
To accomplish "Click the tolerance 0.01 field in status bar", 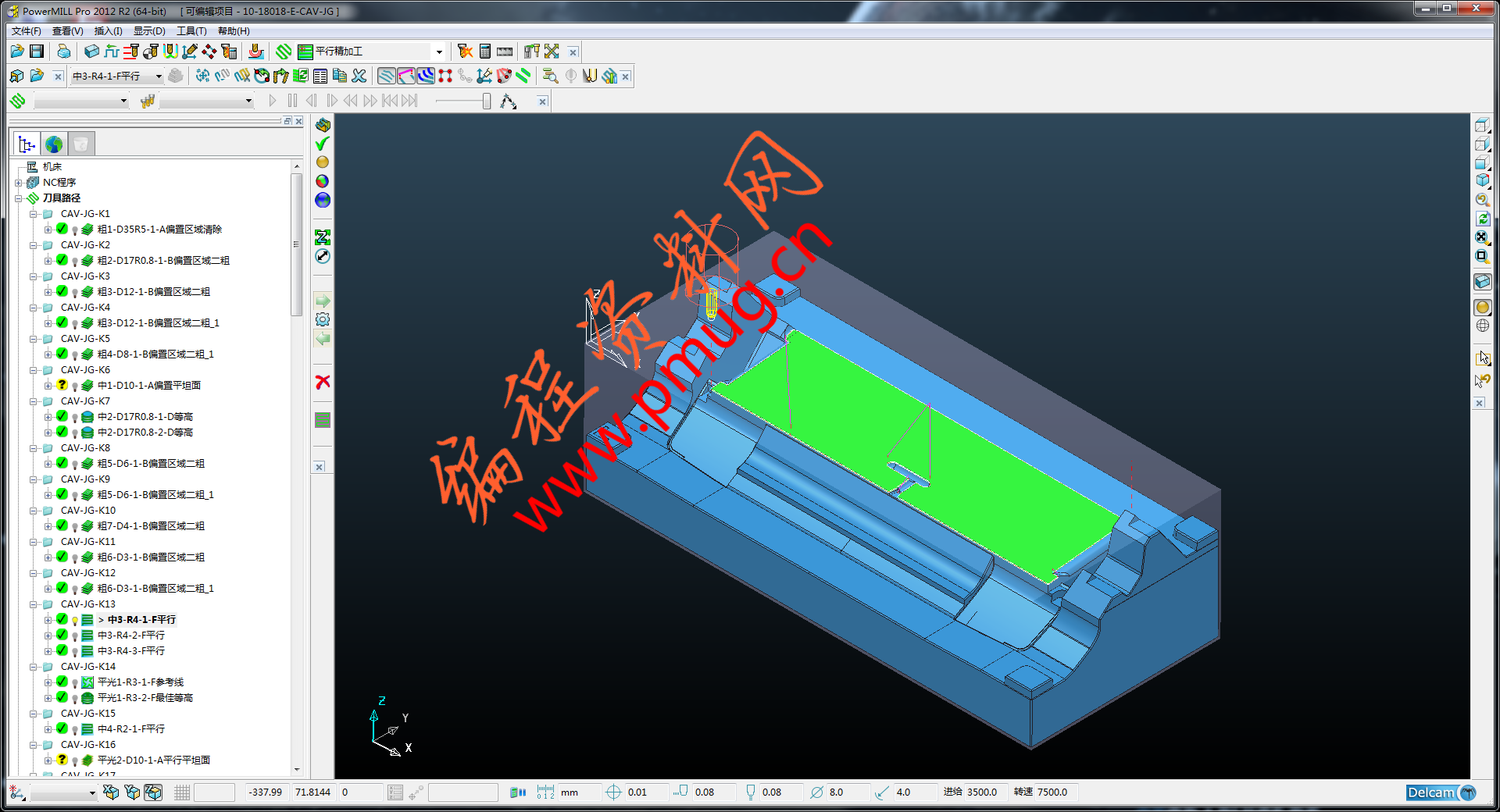I will click(645, 792).
